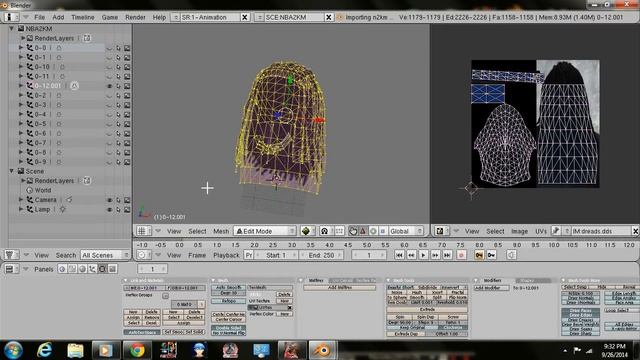Select the rotate manipulator circle icon
640x360 pixels.
[x=373, y=231]
